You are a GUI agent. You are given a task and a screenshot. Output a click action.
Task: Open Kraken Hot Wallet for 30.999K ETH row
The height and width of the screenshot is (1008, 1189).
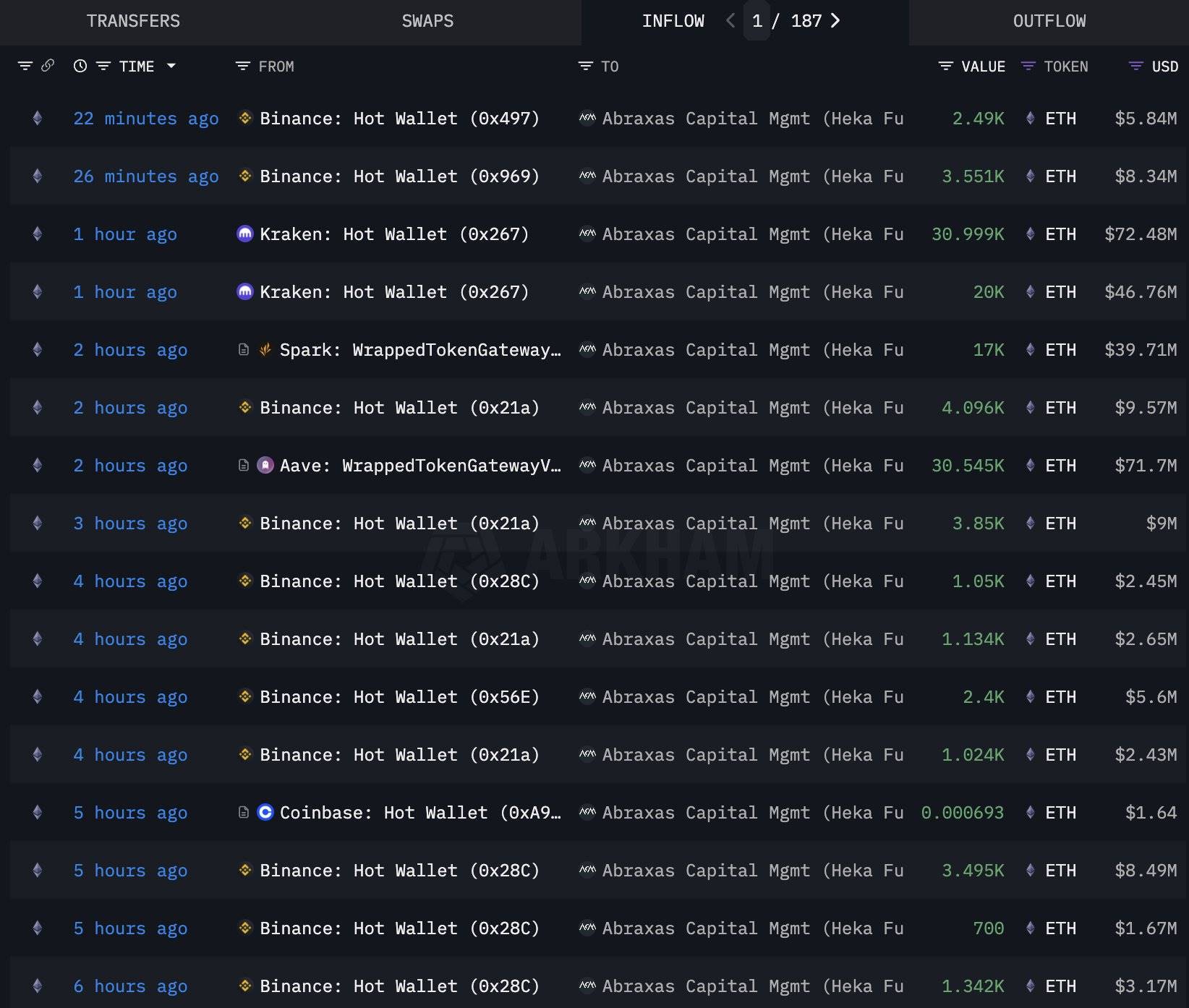coord(394,234)
